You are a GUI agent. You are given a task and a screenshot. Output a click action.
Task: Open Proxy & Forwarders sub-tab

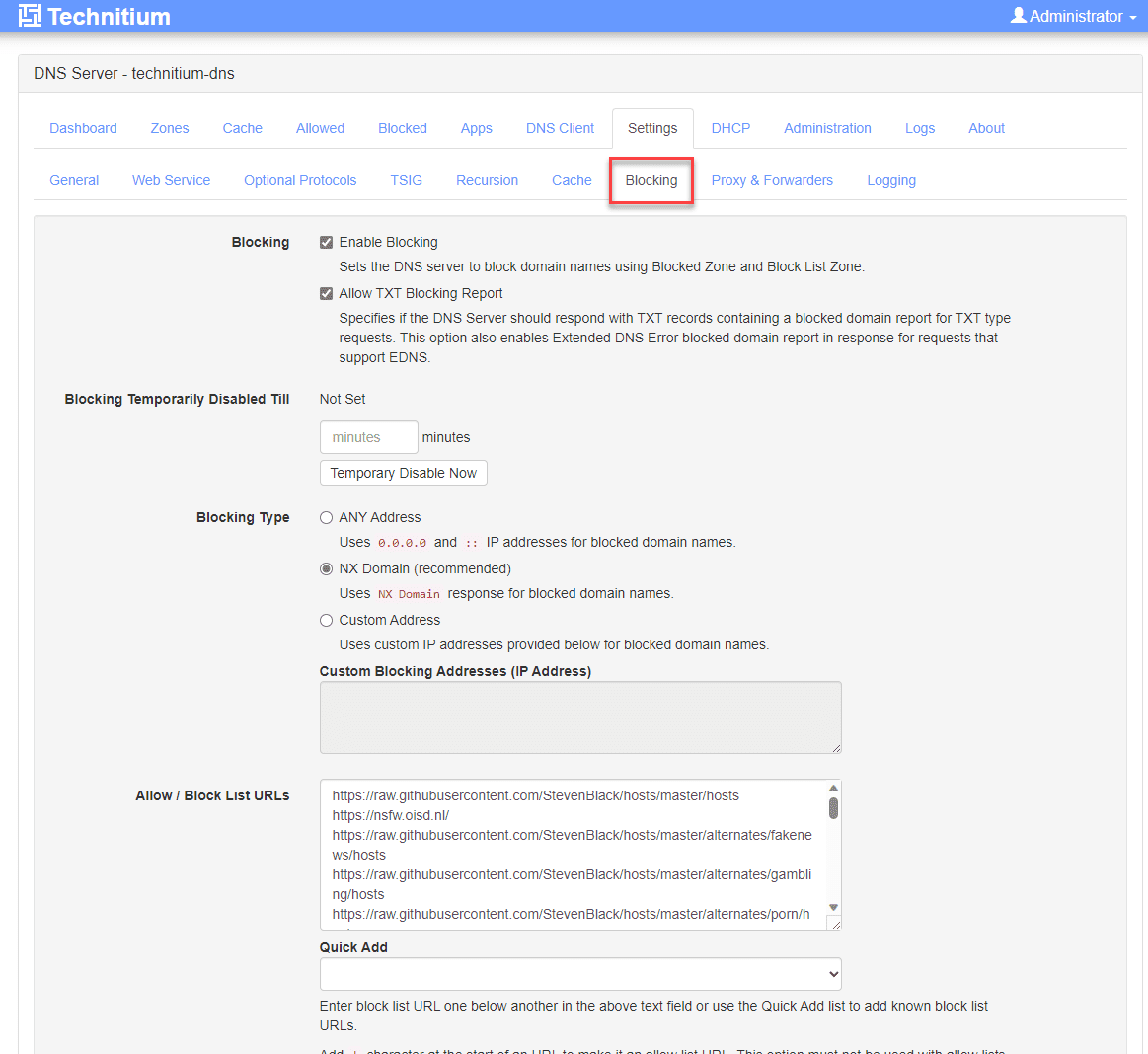[772, 180]
